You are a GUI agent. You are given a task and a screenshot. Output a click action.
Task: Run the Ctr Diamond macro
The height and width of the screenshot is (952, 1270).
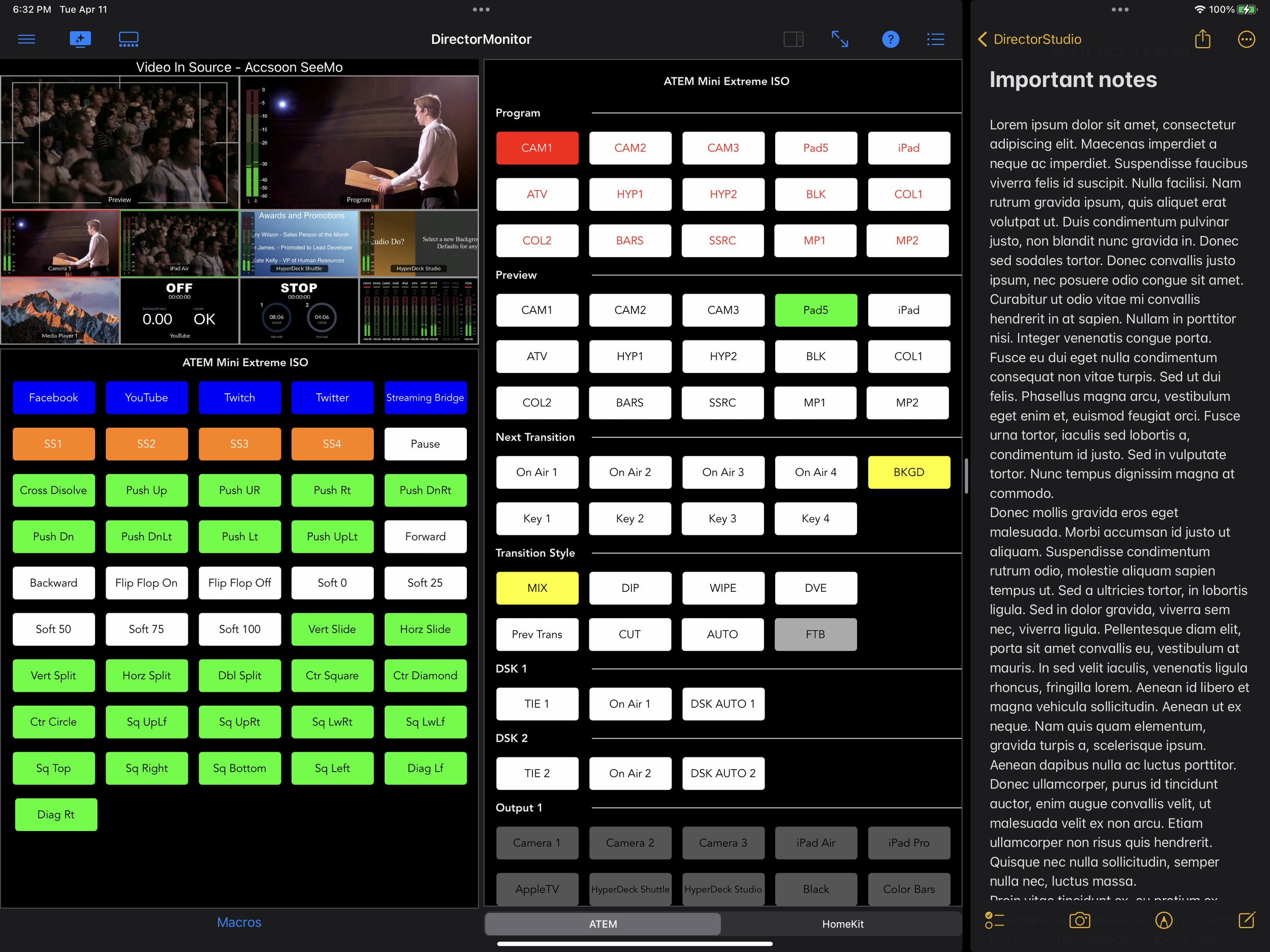(x=425, y=676)
